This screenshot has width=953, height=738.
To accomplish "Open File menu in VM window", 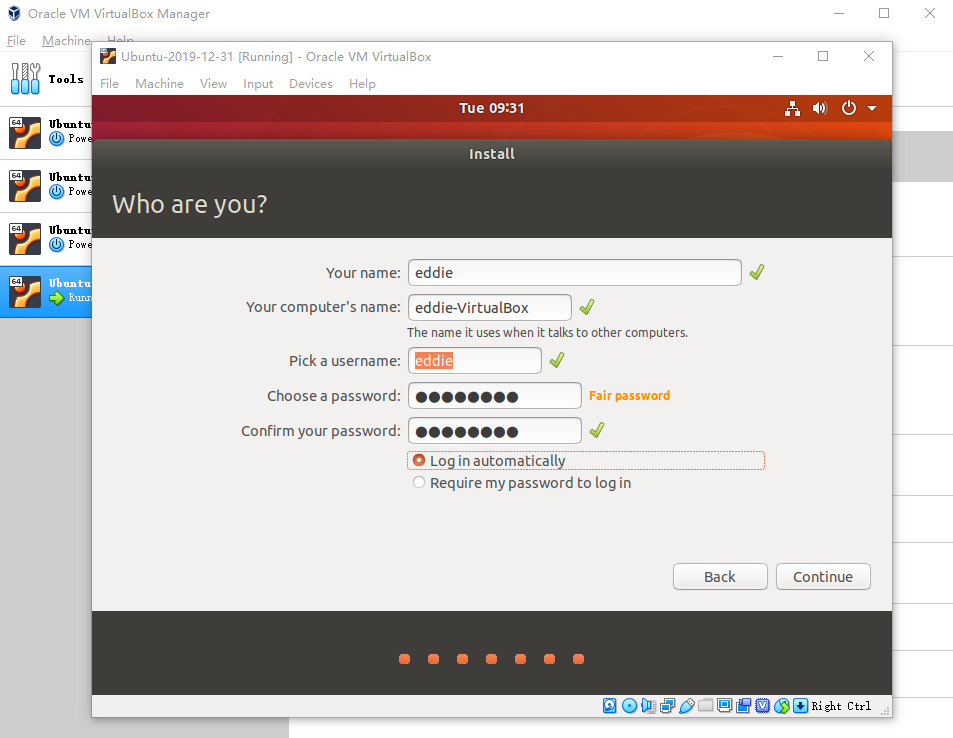I will [x=109, y=83].
